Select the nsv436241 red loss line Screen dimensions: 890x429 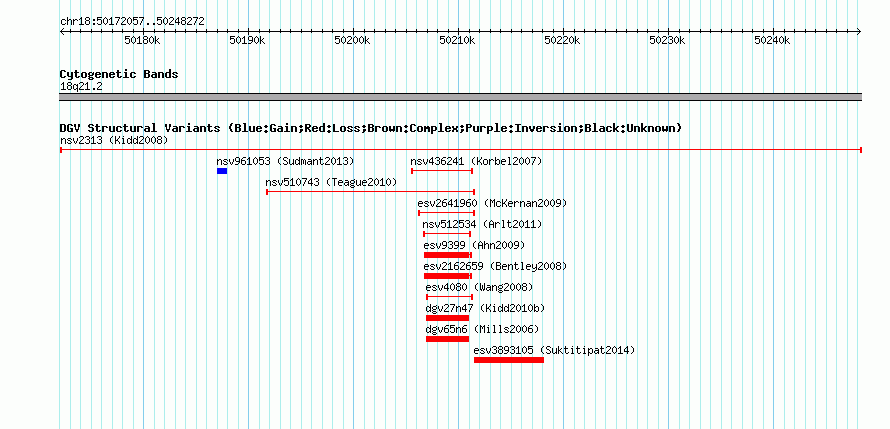click(442, 171)
